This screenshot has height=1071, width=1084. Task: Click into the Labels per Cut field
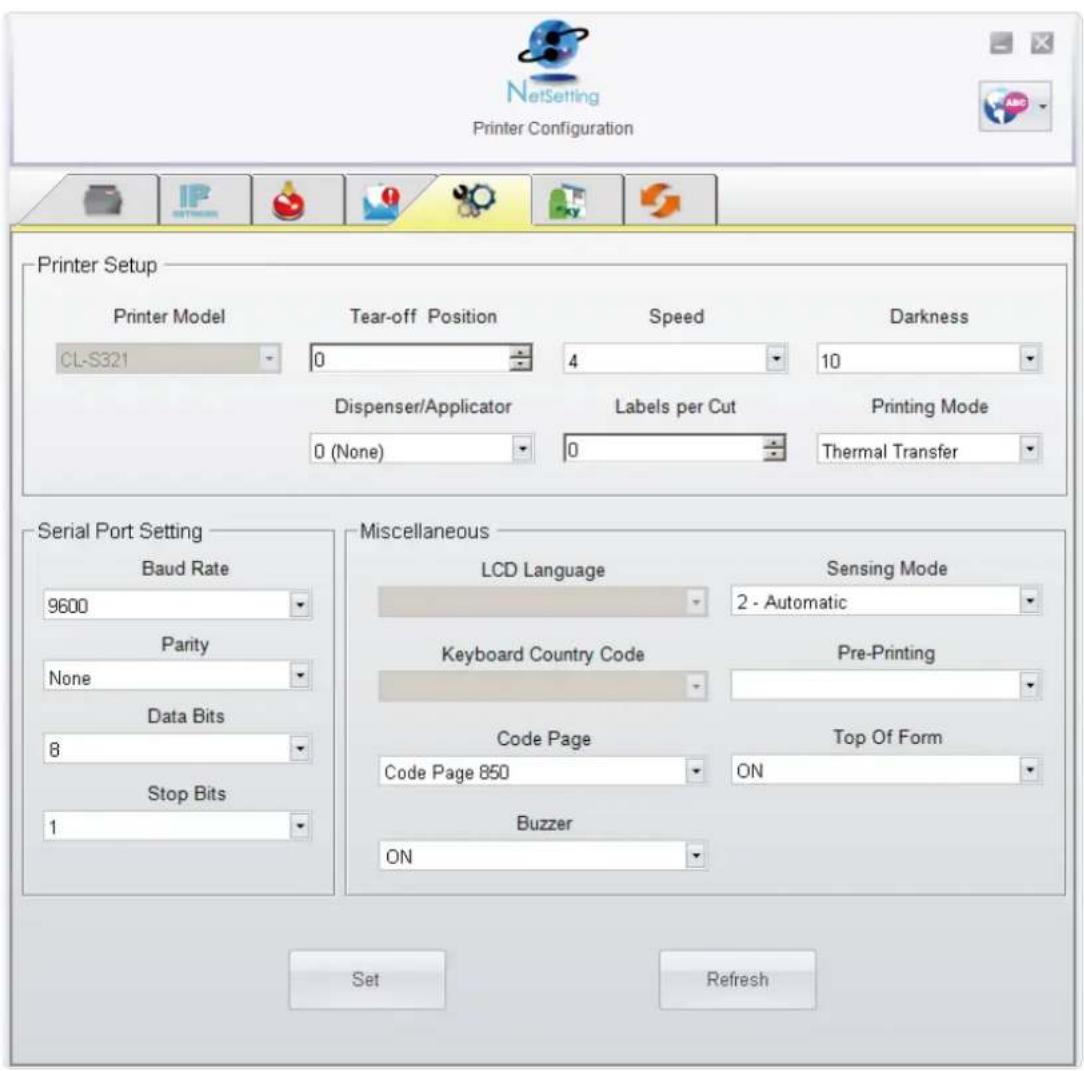663,449
